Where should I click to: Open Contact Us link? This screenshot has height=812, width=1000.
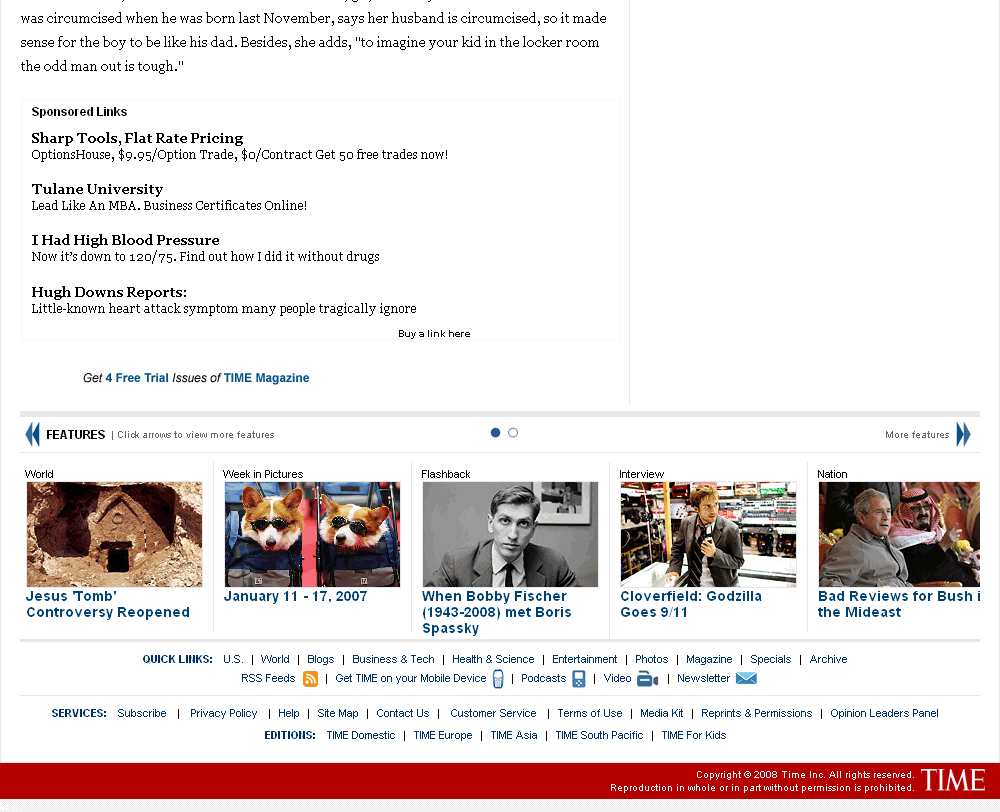(402, 713)
